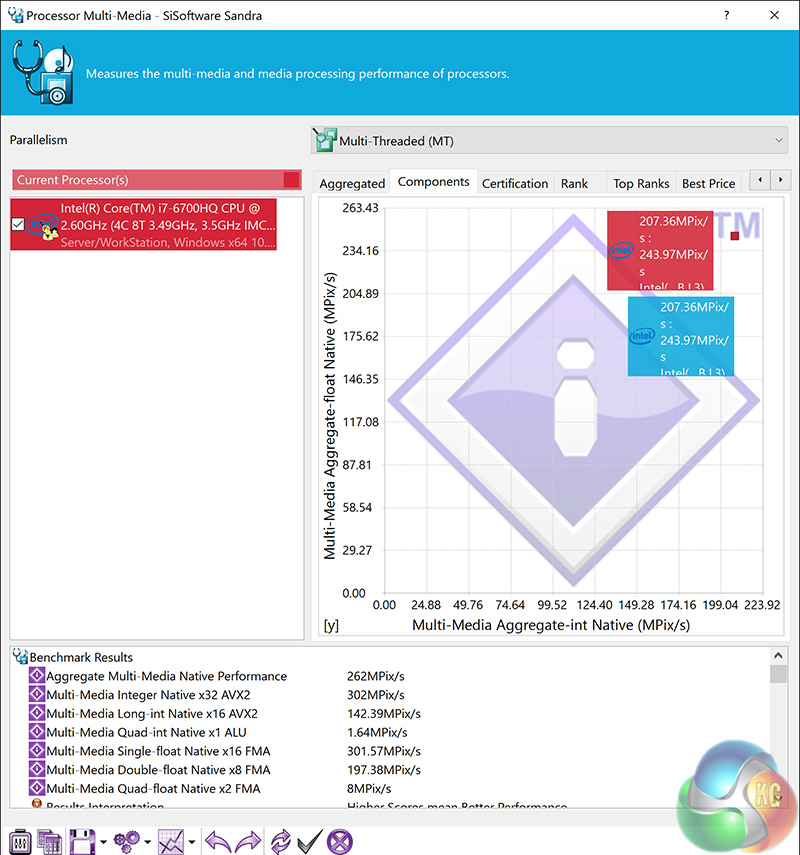
Task: Select the Intel Core i7-6700HQ processor entry
Action: (x=143, y=225)
